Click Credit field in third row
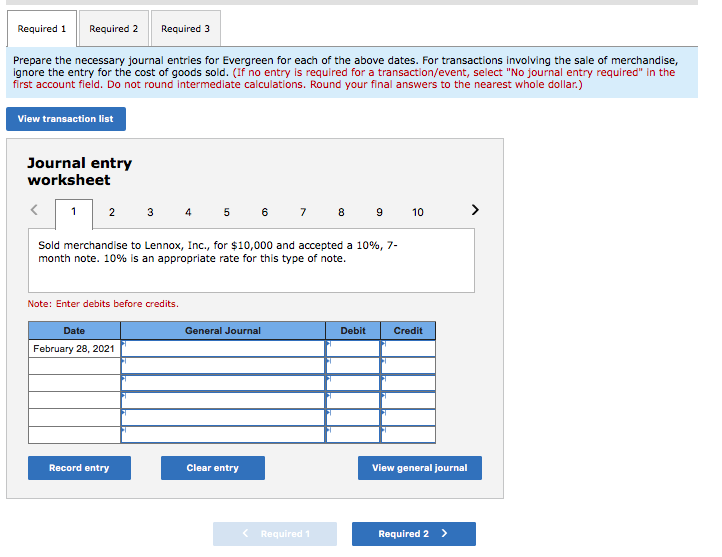 [x=408, y=383]
